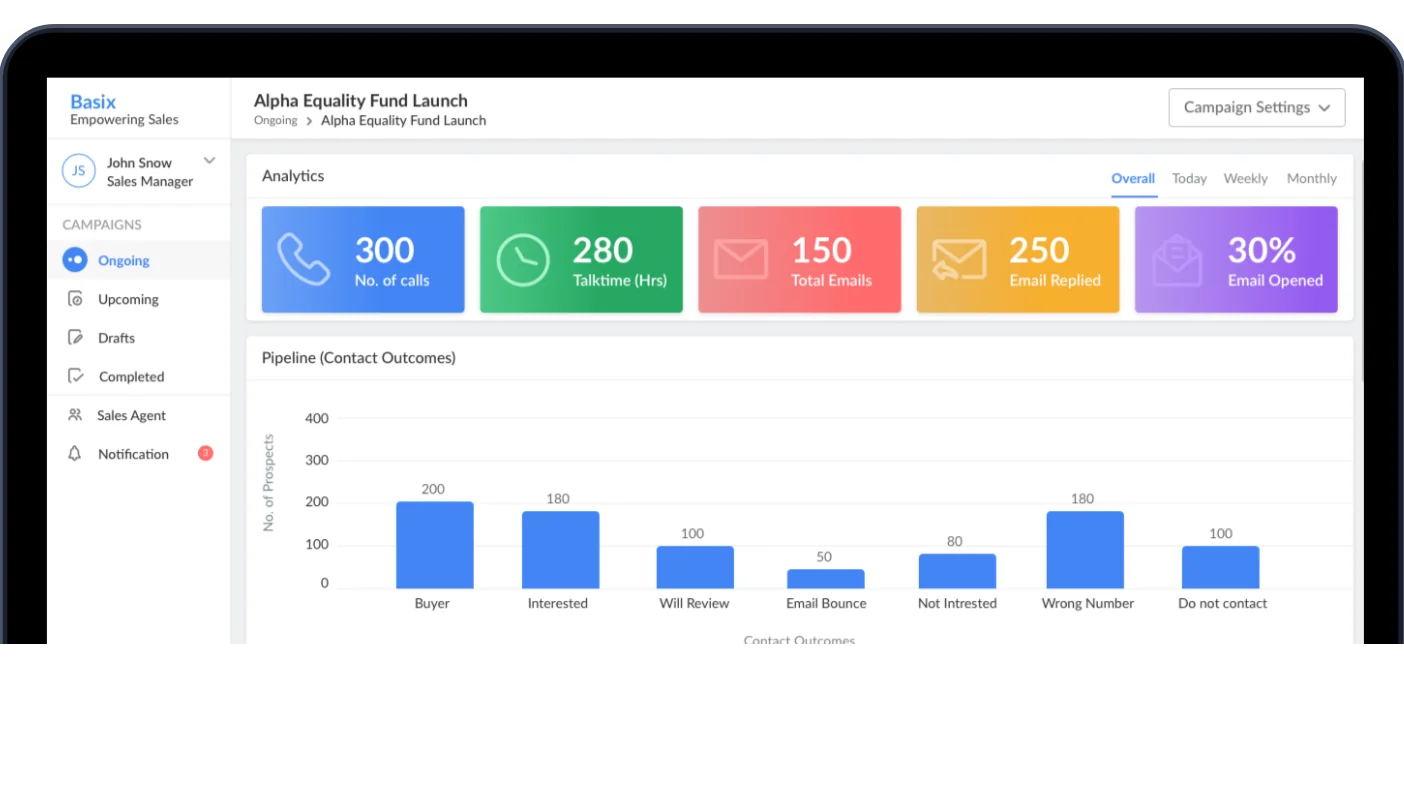Image resolution: width=1404 pixels, height=804 pixels.
Task: Click the Ongoing campaigns icon in sidebar
Action: pyautogui.click(x=75, y=260)
